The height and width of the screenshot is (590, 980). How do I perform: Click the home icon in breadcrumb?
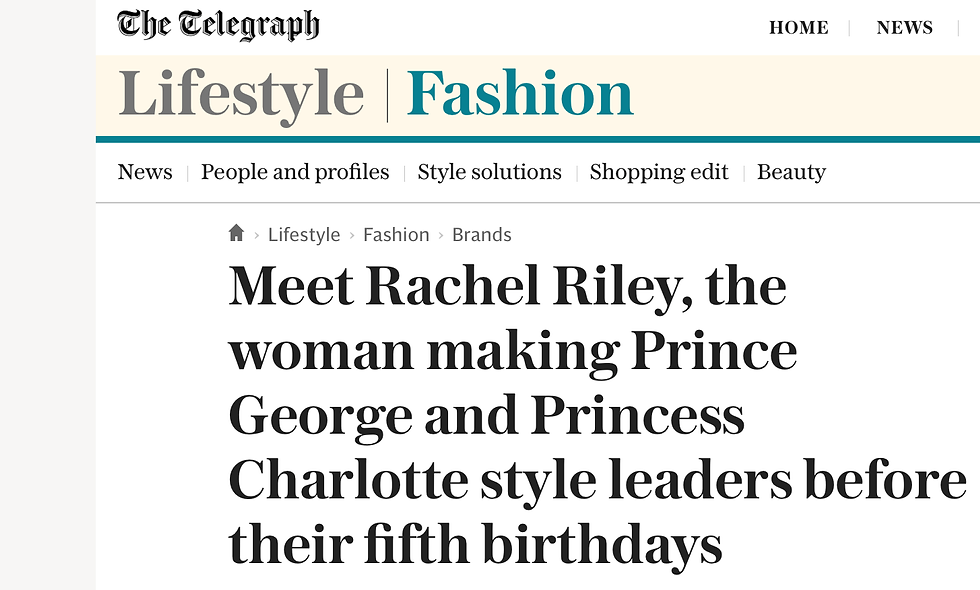236,234
